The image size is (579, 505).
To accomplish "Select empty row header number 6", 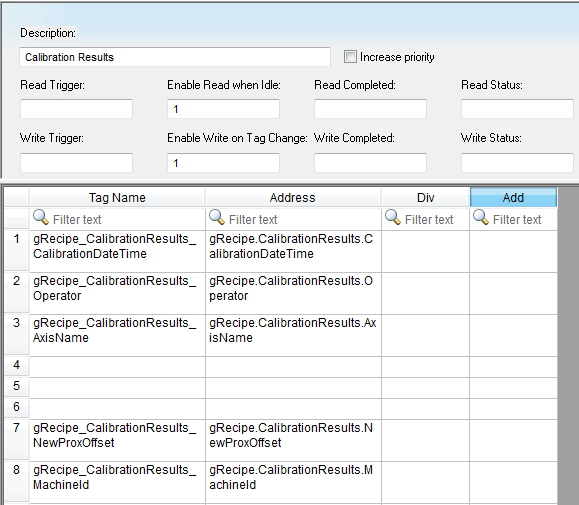I will pos(17,409).
